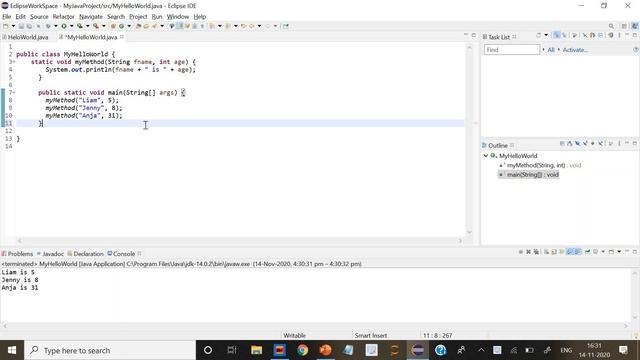
Task: Collapse the method fold marker on line 3
Action: pos(13,62)
